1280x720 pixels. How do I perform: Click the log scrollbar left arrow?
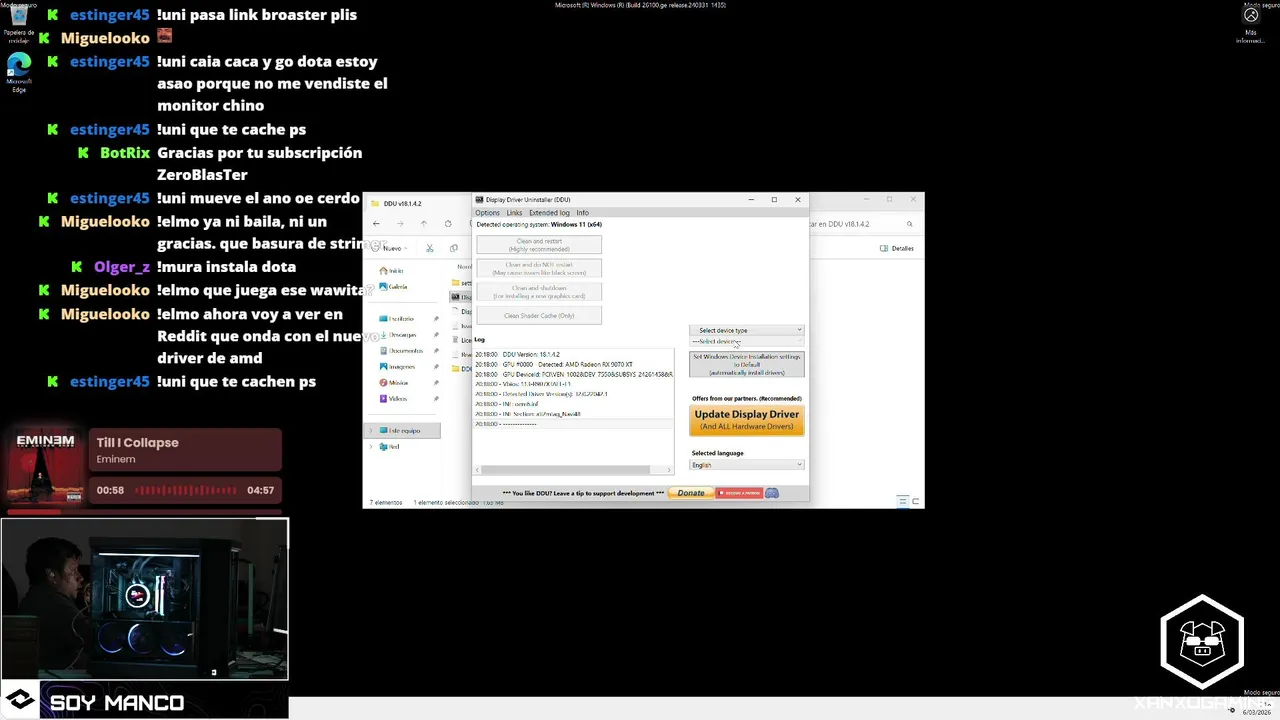[478, 470]
